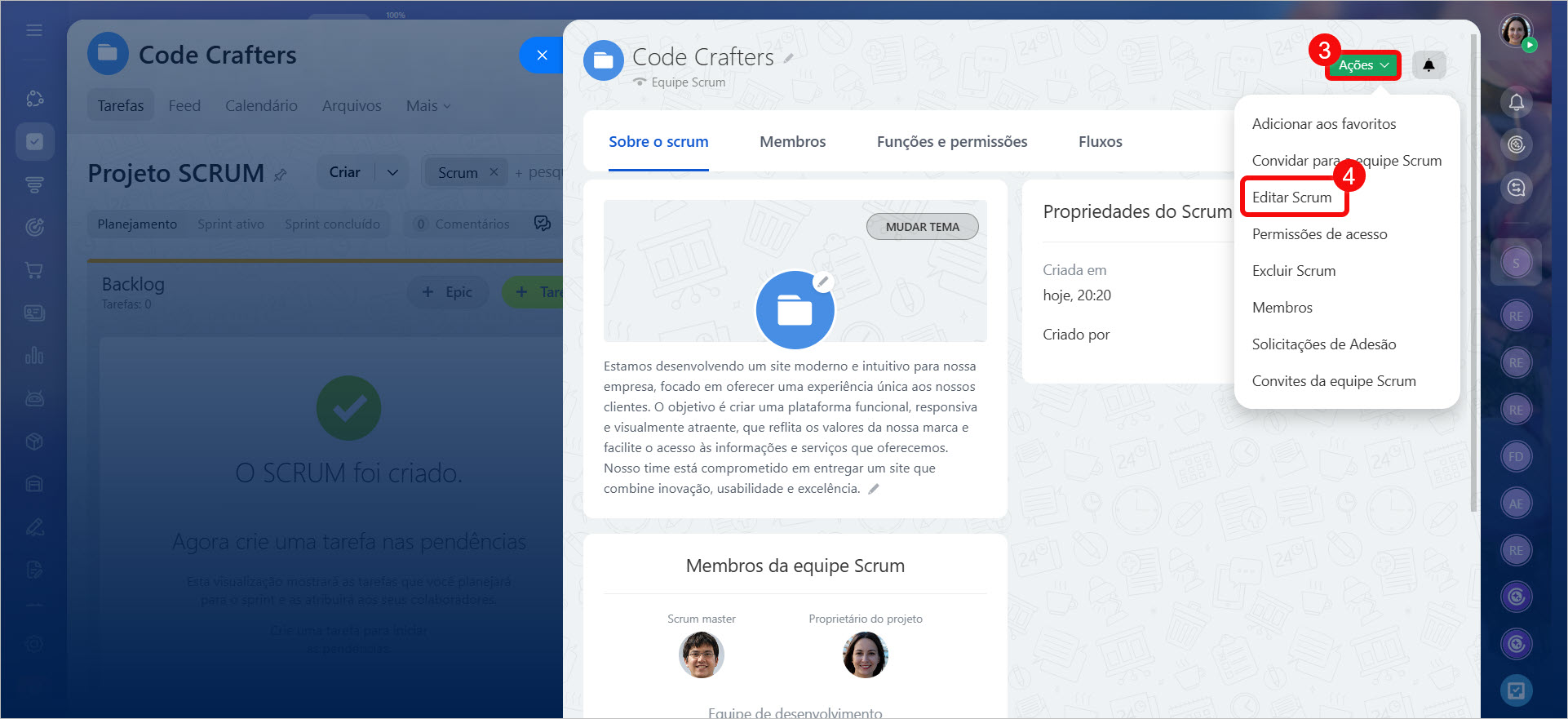Switch to the Membros tab

[792, 141]
